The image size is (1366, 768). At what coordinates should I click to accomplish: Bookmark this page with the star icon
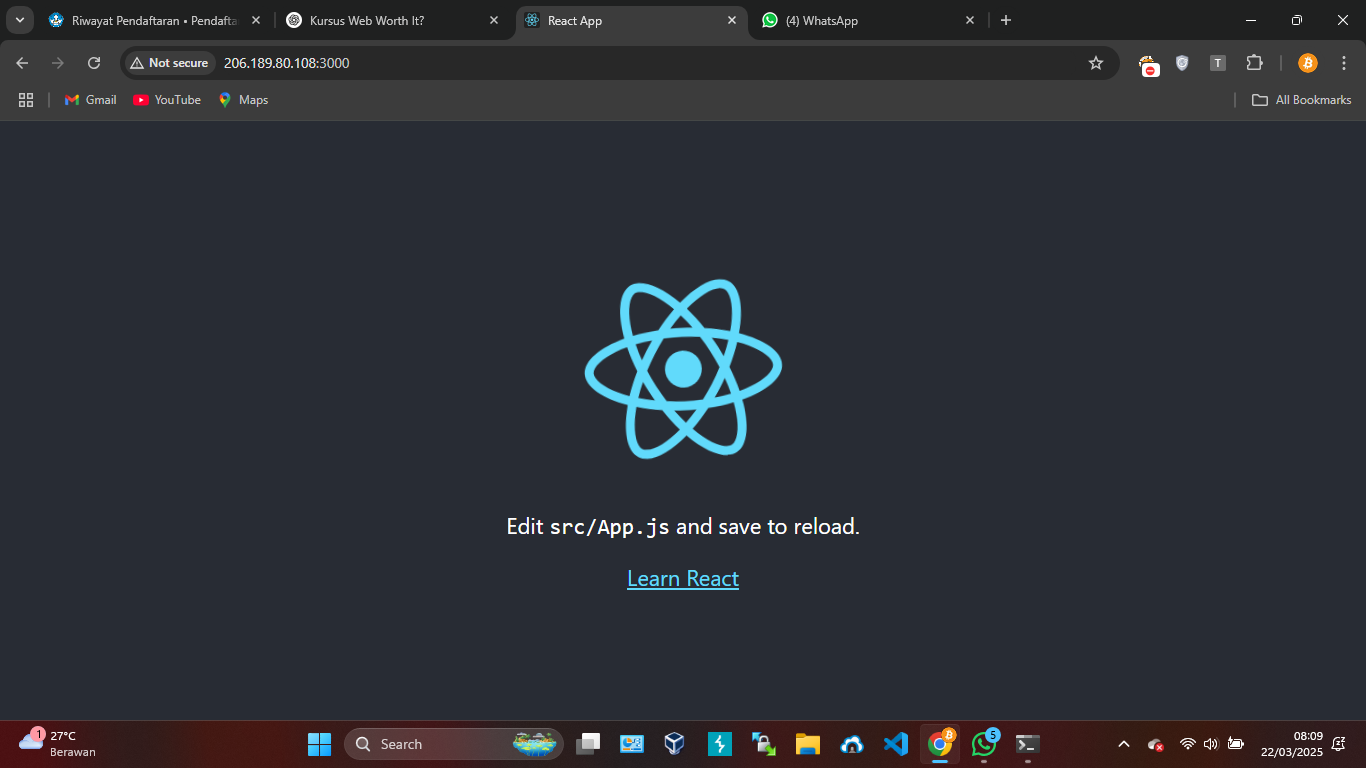(1096, 63)
